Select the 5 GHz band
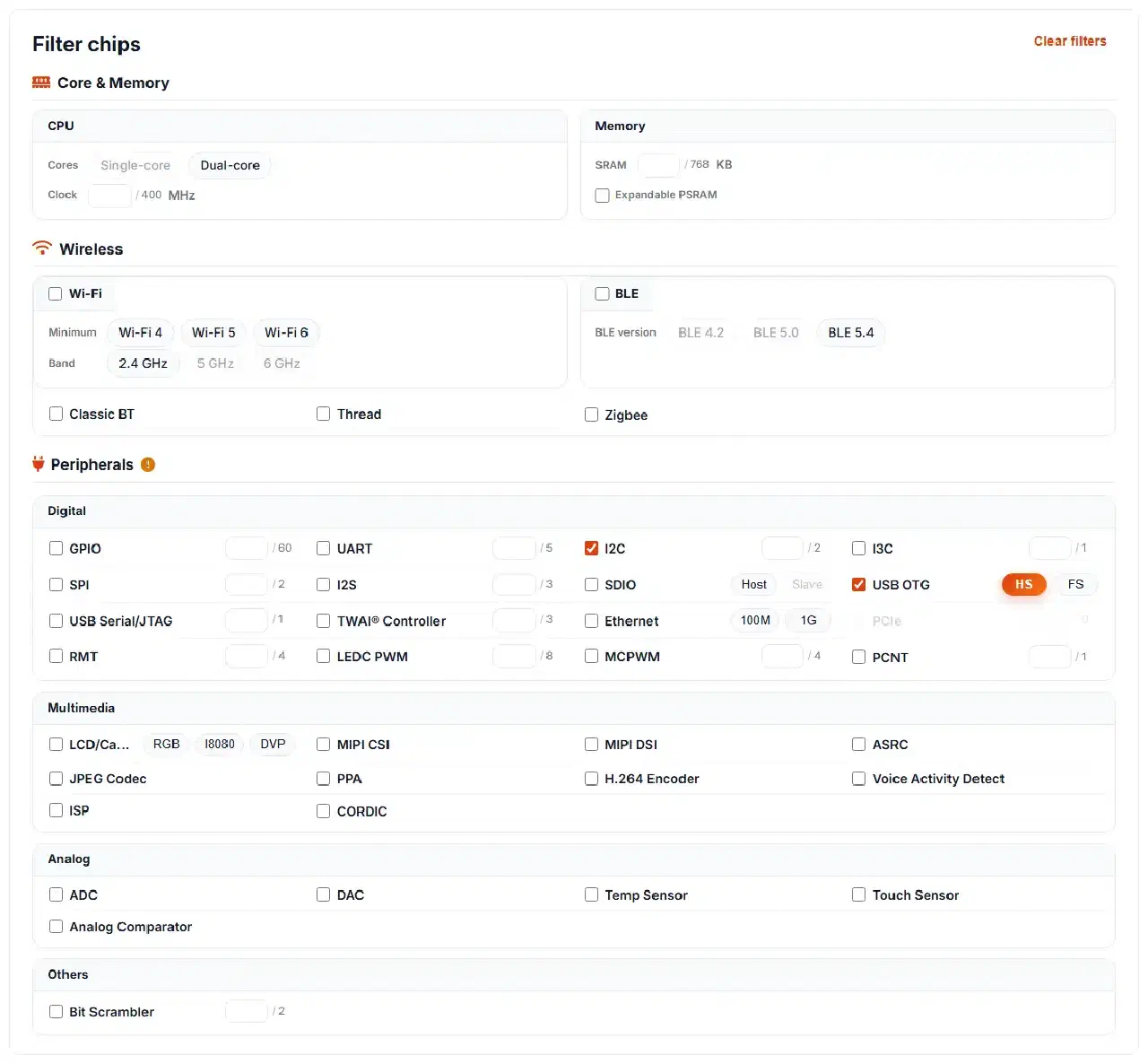 215,363
